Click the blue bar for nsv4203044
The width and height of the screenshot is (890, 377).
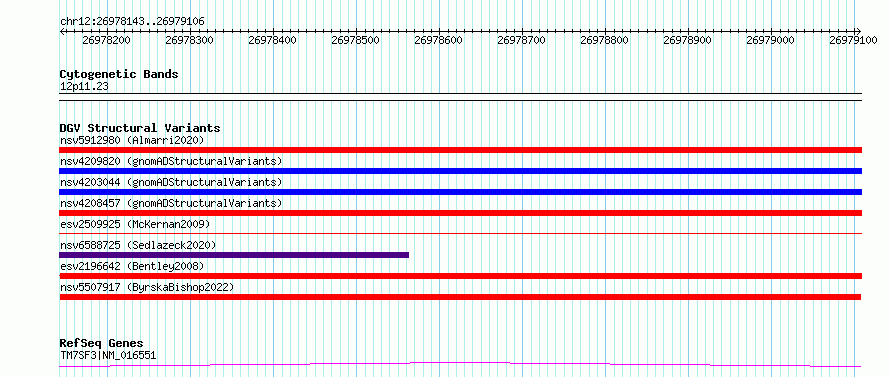click(460, 192)
